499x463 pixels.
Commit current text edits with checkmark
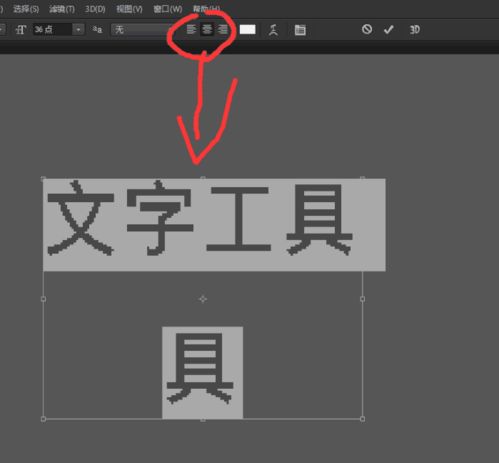pyautogui.click(x=388, y=30)
